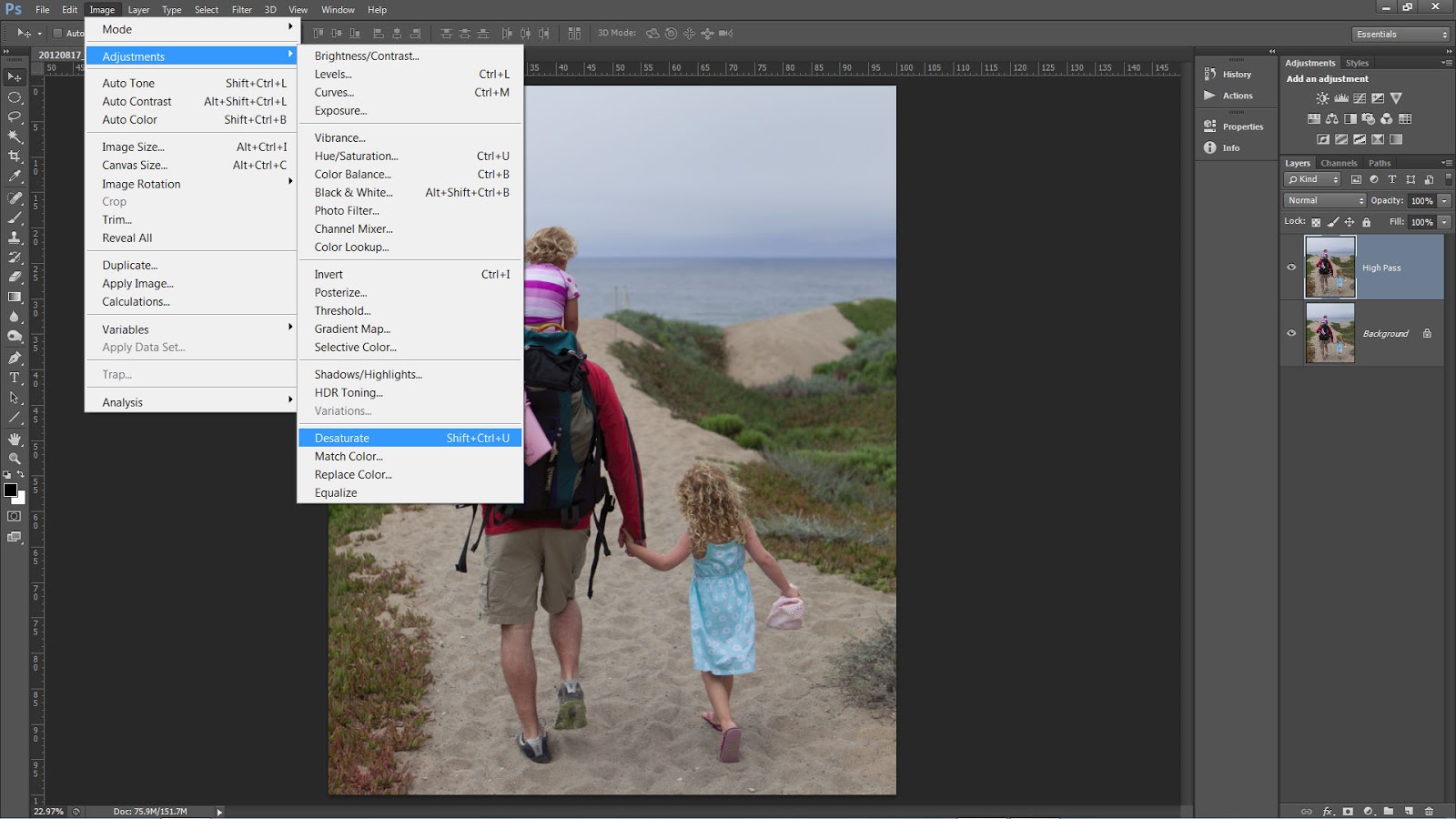
Task: Click the Add layer mask icon
Action: pos(1348,811)
